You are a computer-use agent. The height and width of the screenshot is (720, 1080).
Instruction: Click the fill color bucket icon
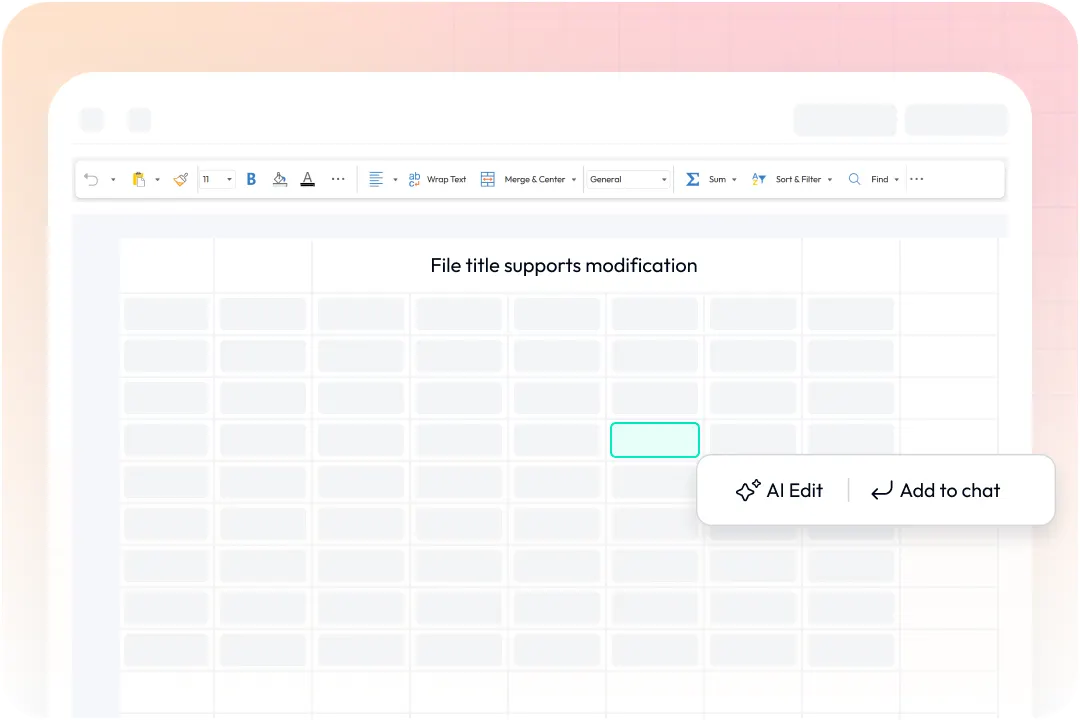click(280, 180)
